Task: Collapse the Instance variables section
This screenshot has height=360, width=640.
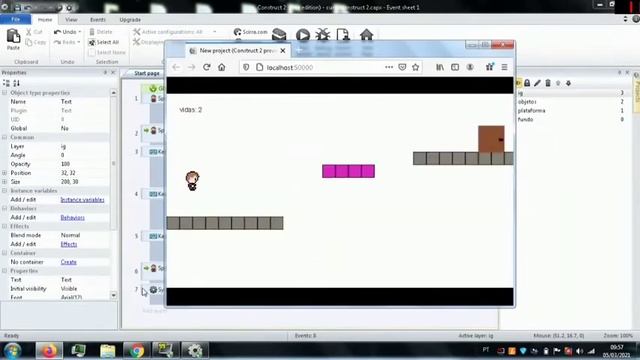Action: 4,191
